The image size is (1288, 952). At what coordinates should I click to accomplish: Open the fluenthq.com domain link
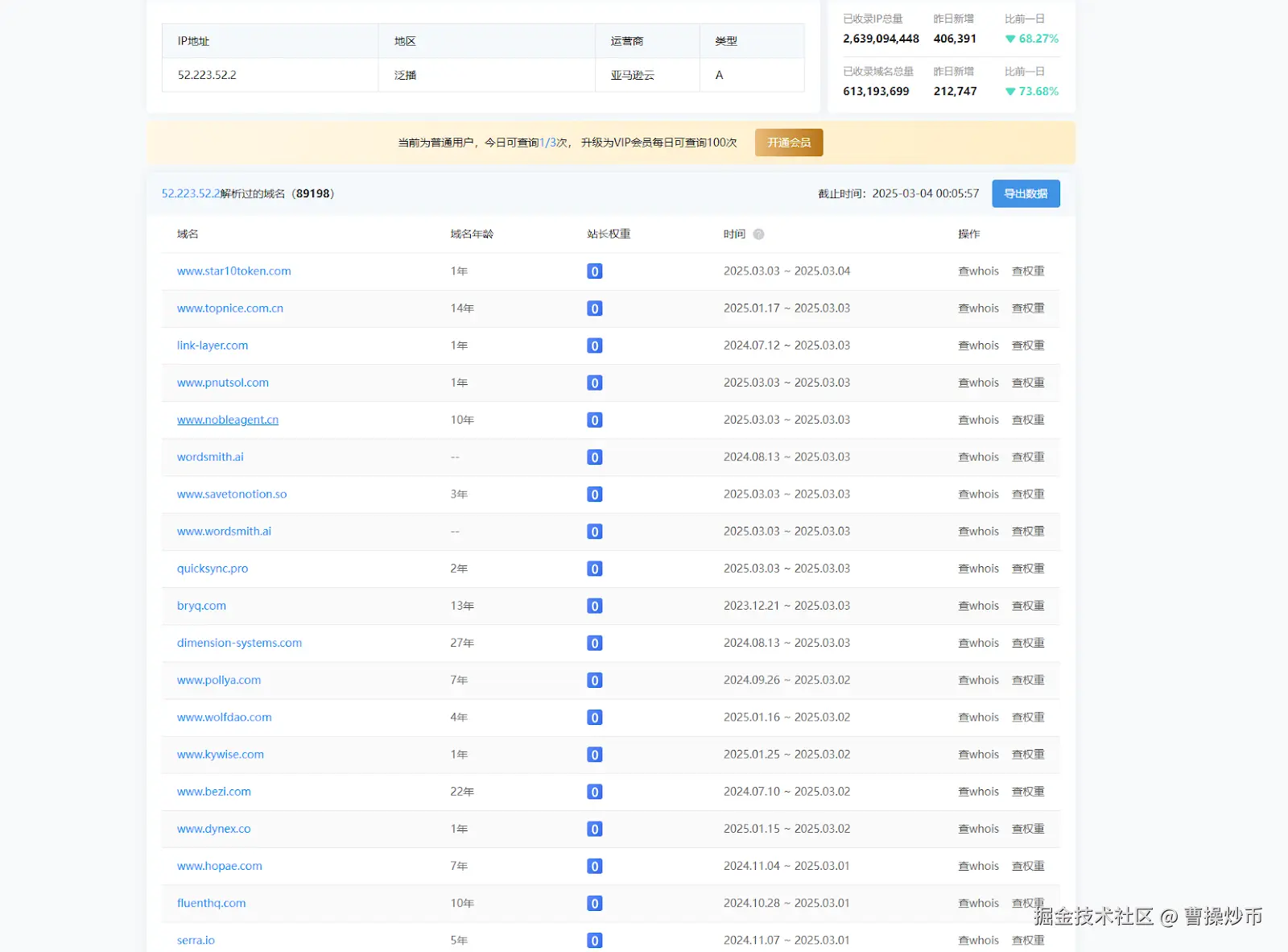pos(212,903)
